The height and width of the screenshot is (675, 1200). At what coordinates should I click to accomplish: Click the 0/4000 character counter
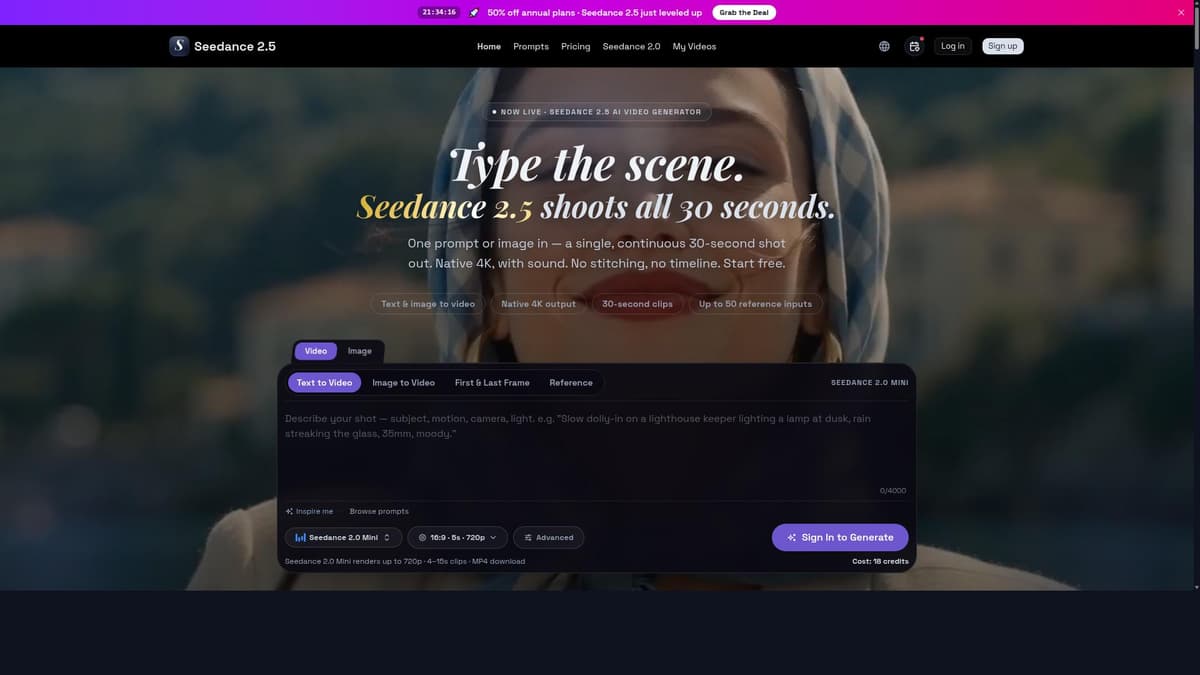(893, 491)
